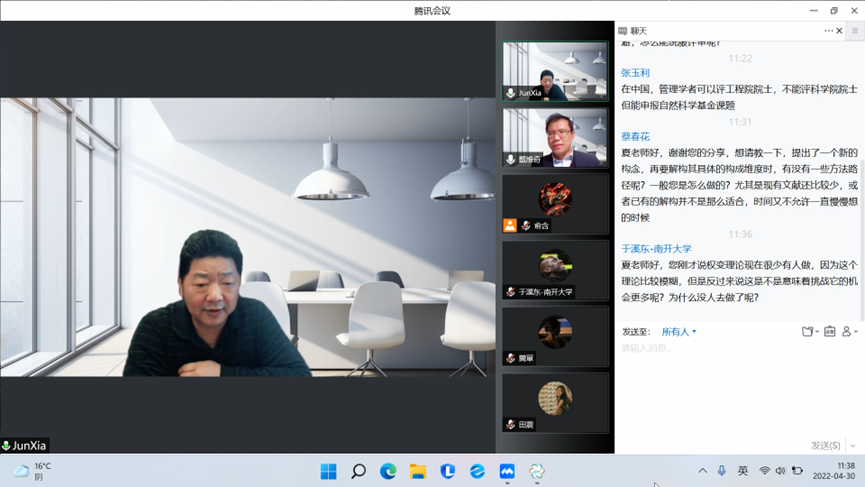Open dropdown arrow beside 发送(S) button
865x487 pixels.
[852, 445]
